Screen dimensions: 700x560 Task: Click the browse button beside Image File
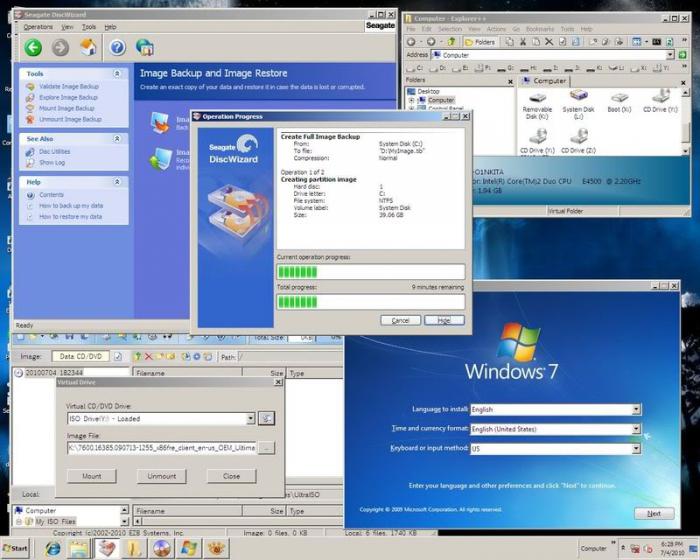tap(267, 447)
